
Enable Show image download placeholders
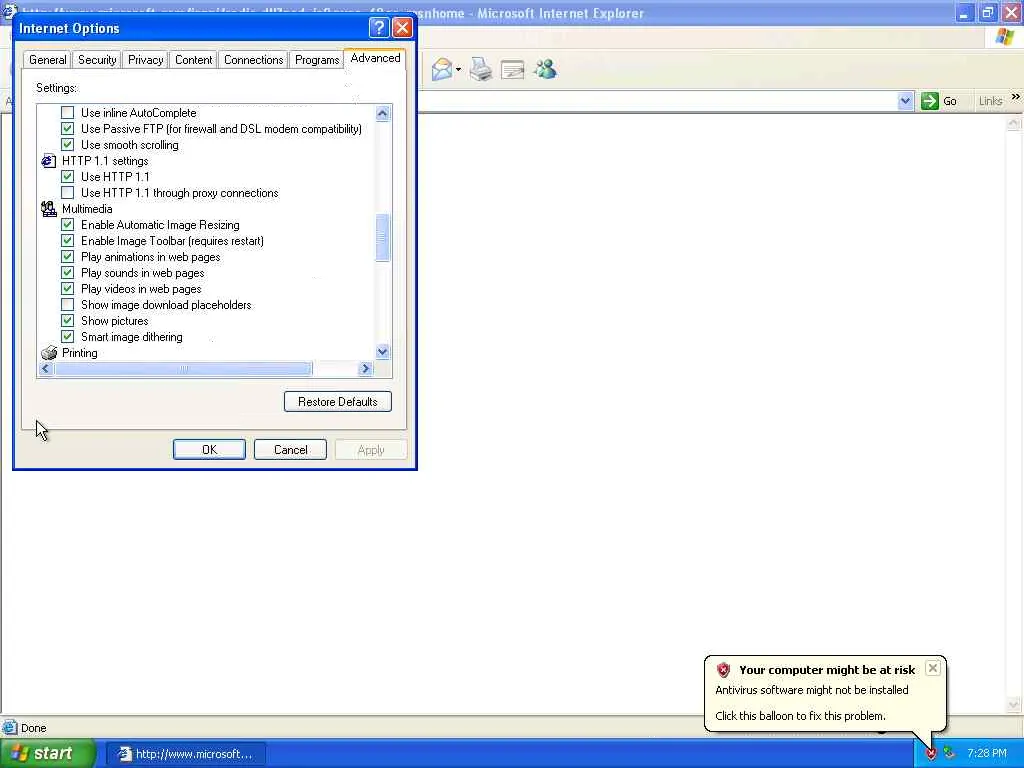[67, 304]
